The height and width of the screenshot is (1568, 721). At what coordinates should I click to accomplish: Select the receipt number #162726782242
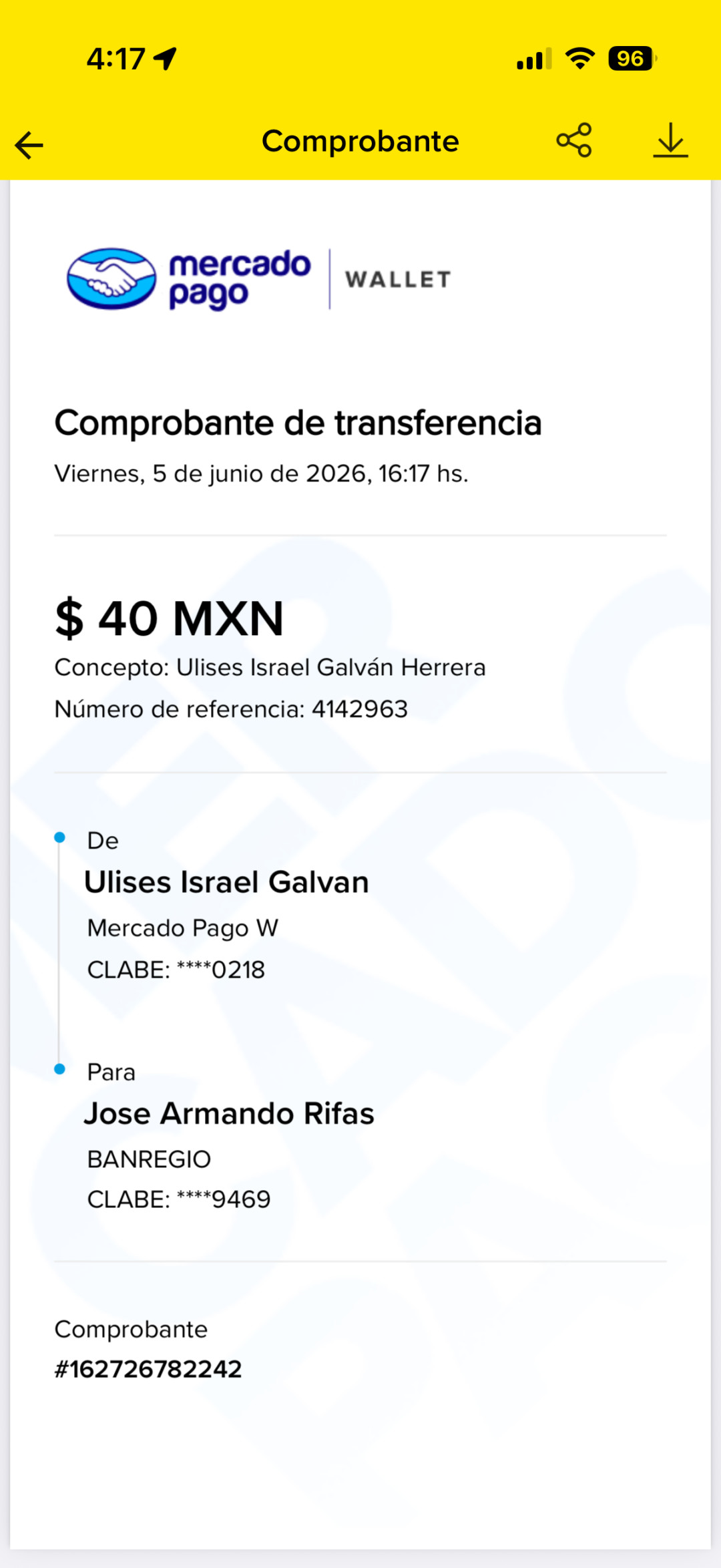pyautogui.click(x=148, y=1370)
